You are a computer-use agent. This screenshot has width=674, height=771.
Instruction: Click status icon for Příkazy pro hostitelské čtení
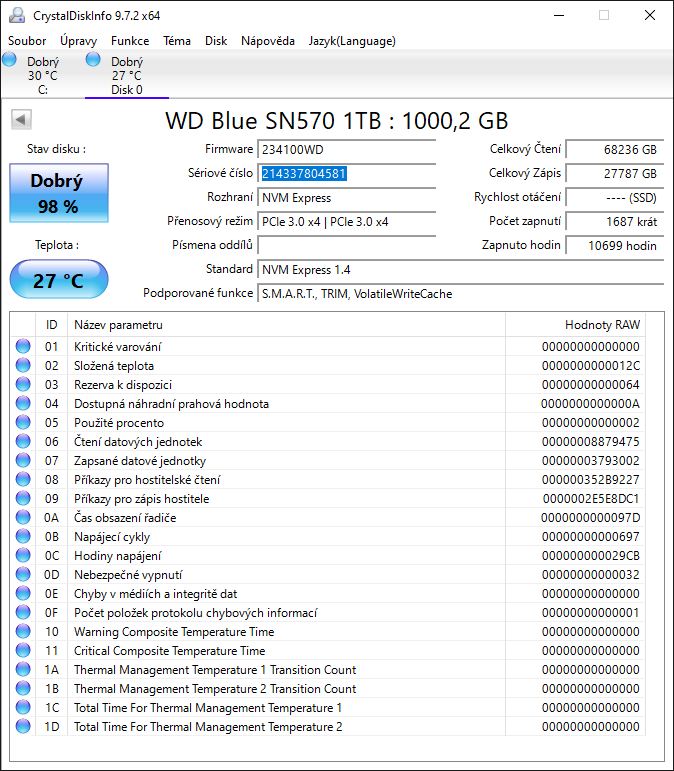[x=23, y=479]
